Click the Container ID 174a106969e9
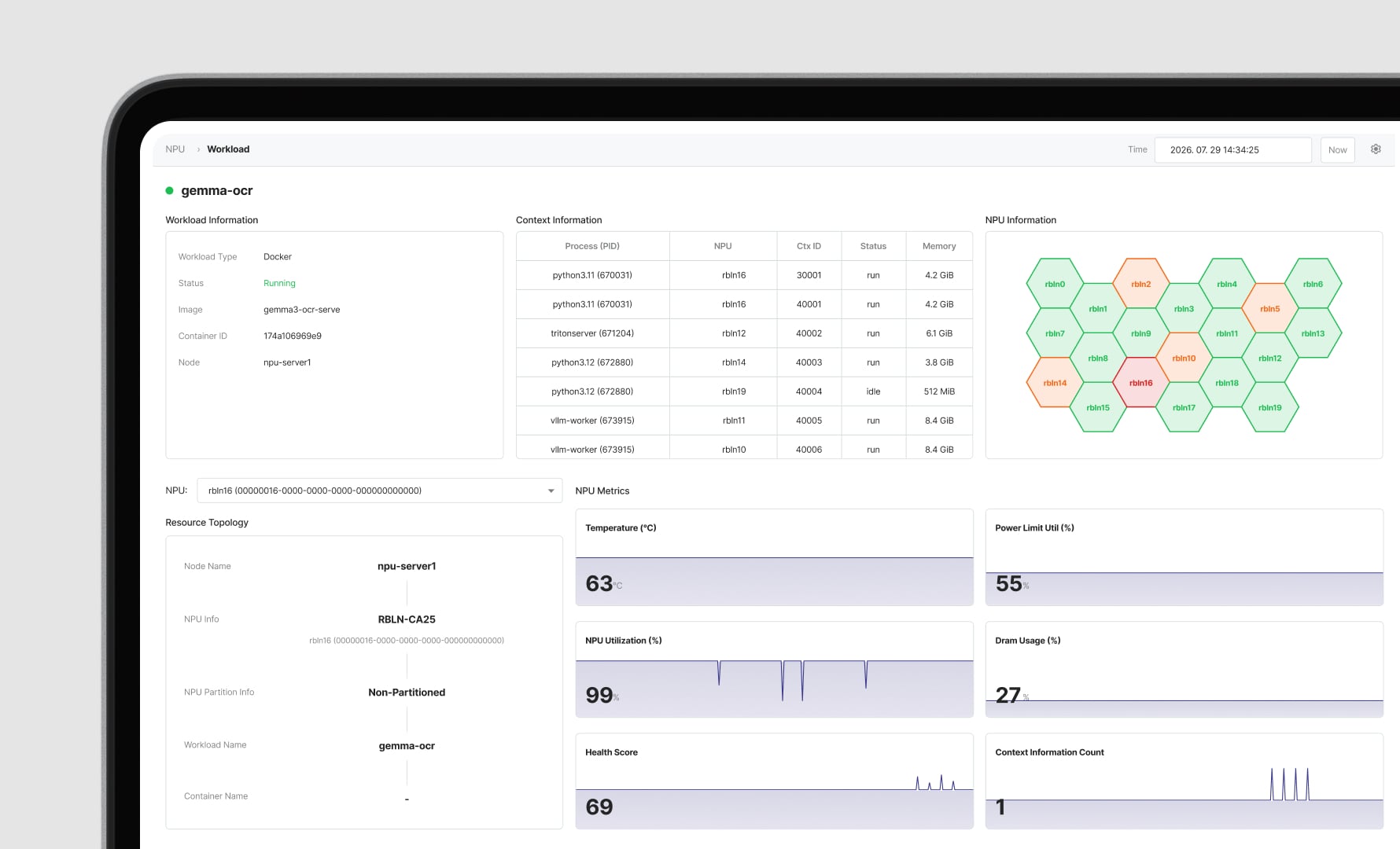This screenshot has width=1400, height=849. click(x=293, y=336)
